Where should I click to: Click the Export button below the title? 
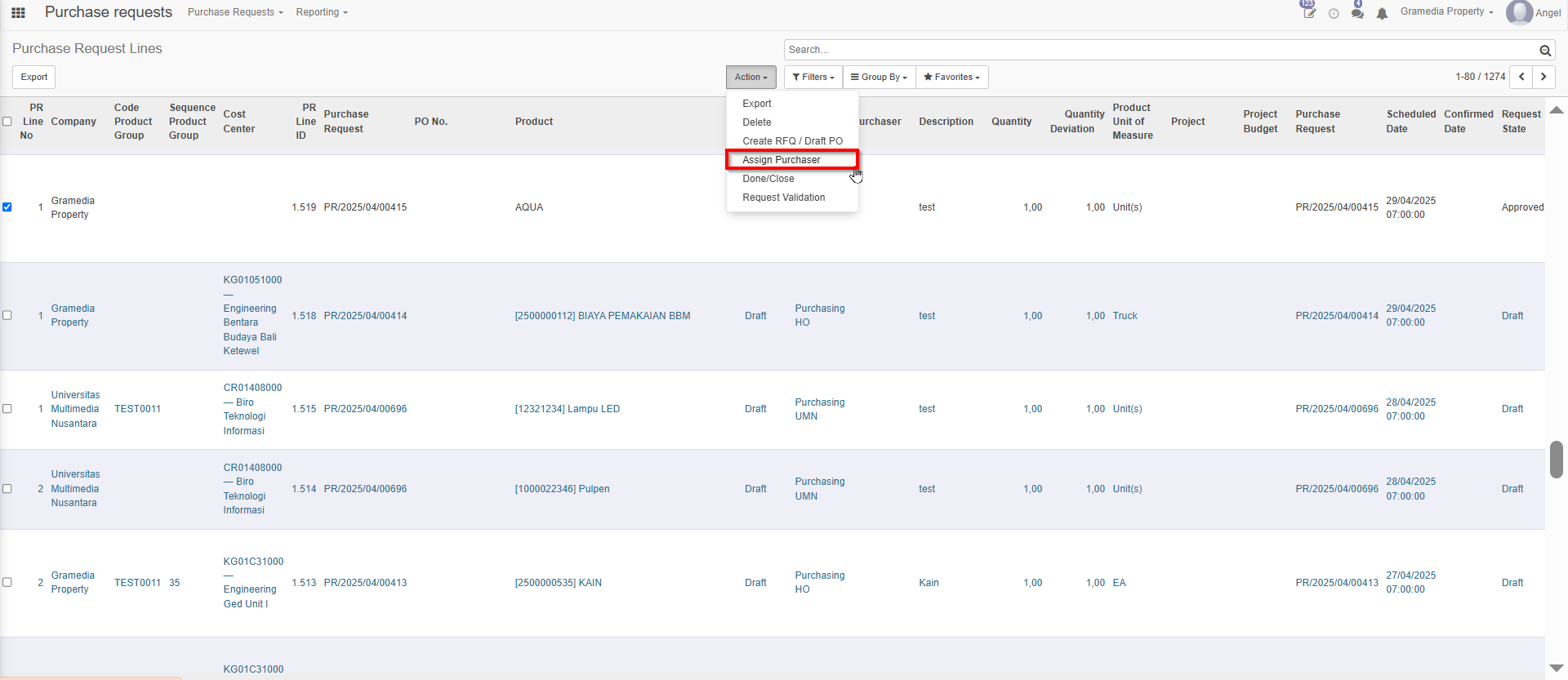pos(34,77)
